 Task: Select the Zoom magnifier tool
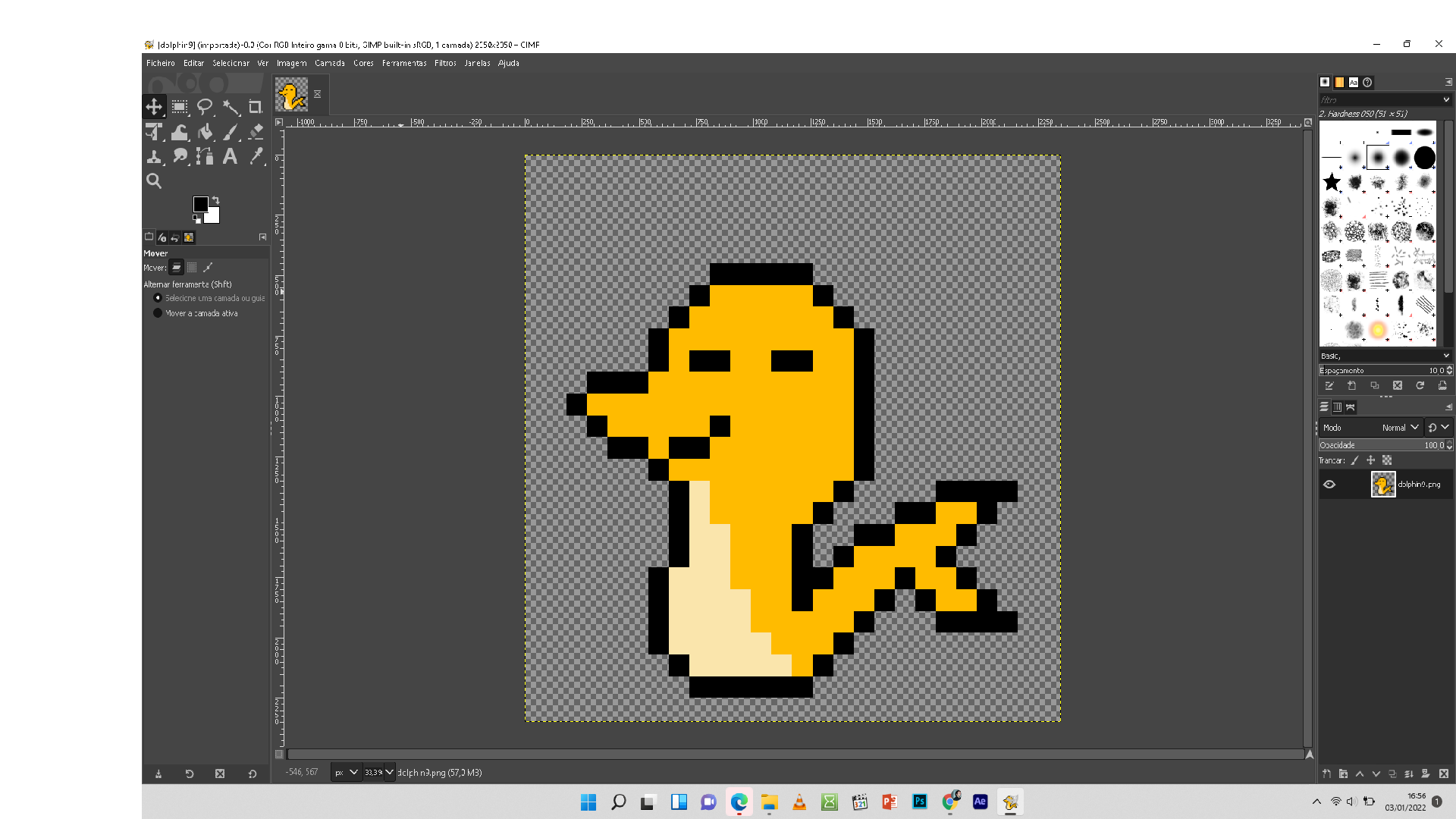[154, 180]
